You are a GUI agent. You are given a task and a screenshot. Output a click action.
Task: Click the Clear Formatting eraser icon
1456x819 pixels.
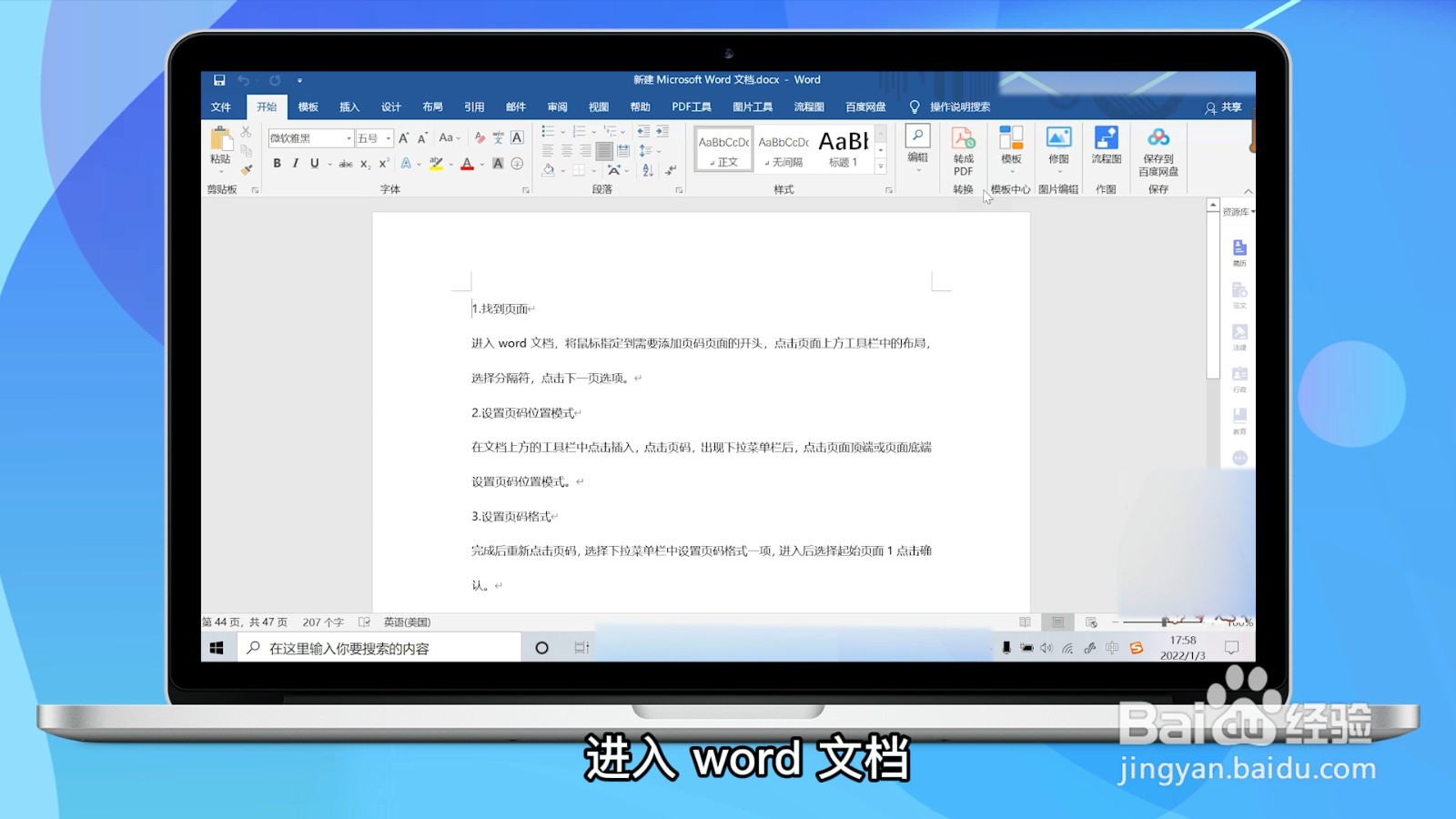[480, 137]
